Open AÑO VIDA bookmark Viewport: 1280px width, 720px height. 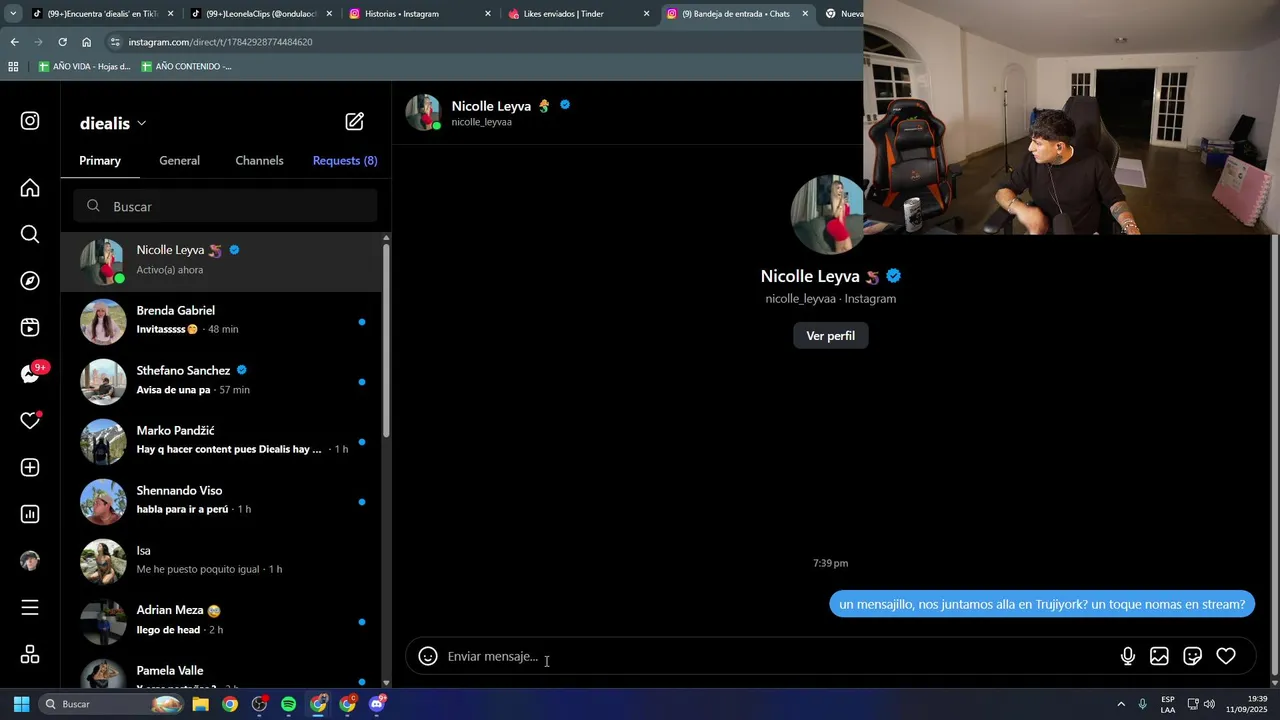click(84, 67)
